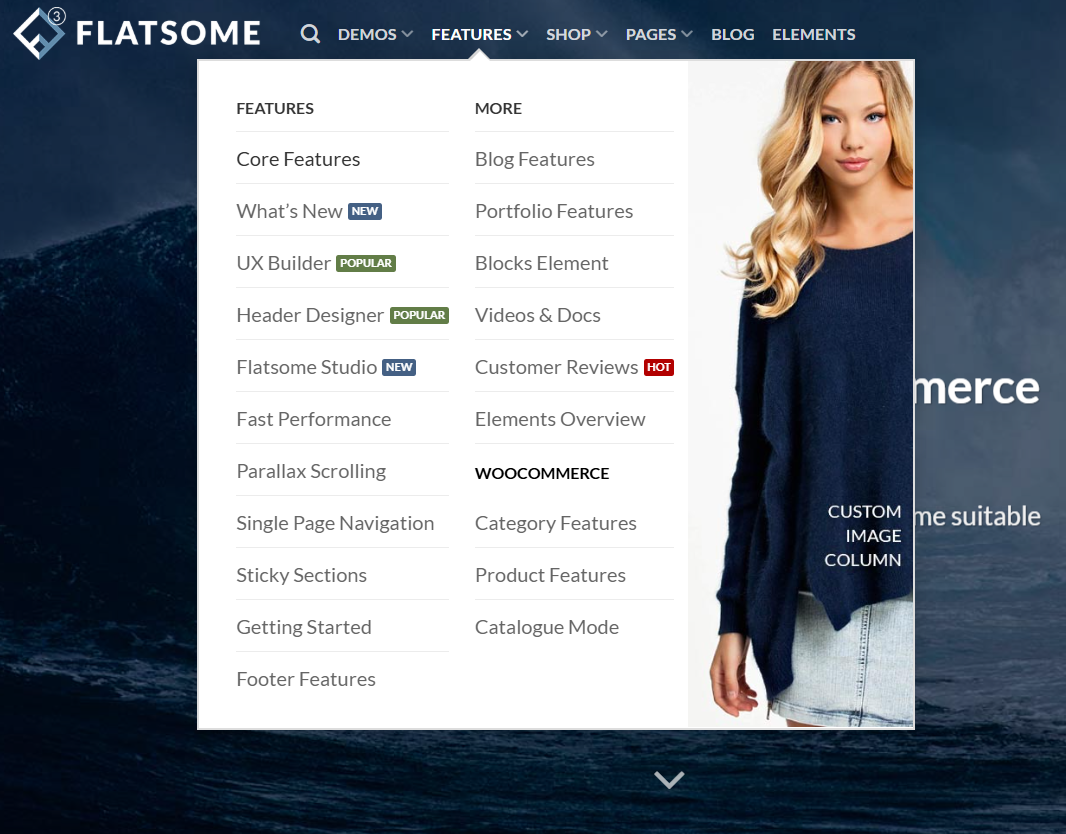Open the ELEMENTS menu item
This screenshot has height=834, width=1066.
(x=813, y=33)
